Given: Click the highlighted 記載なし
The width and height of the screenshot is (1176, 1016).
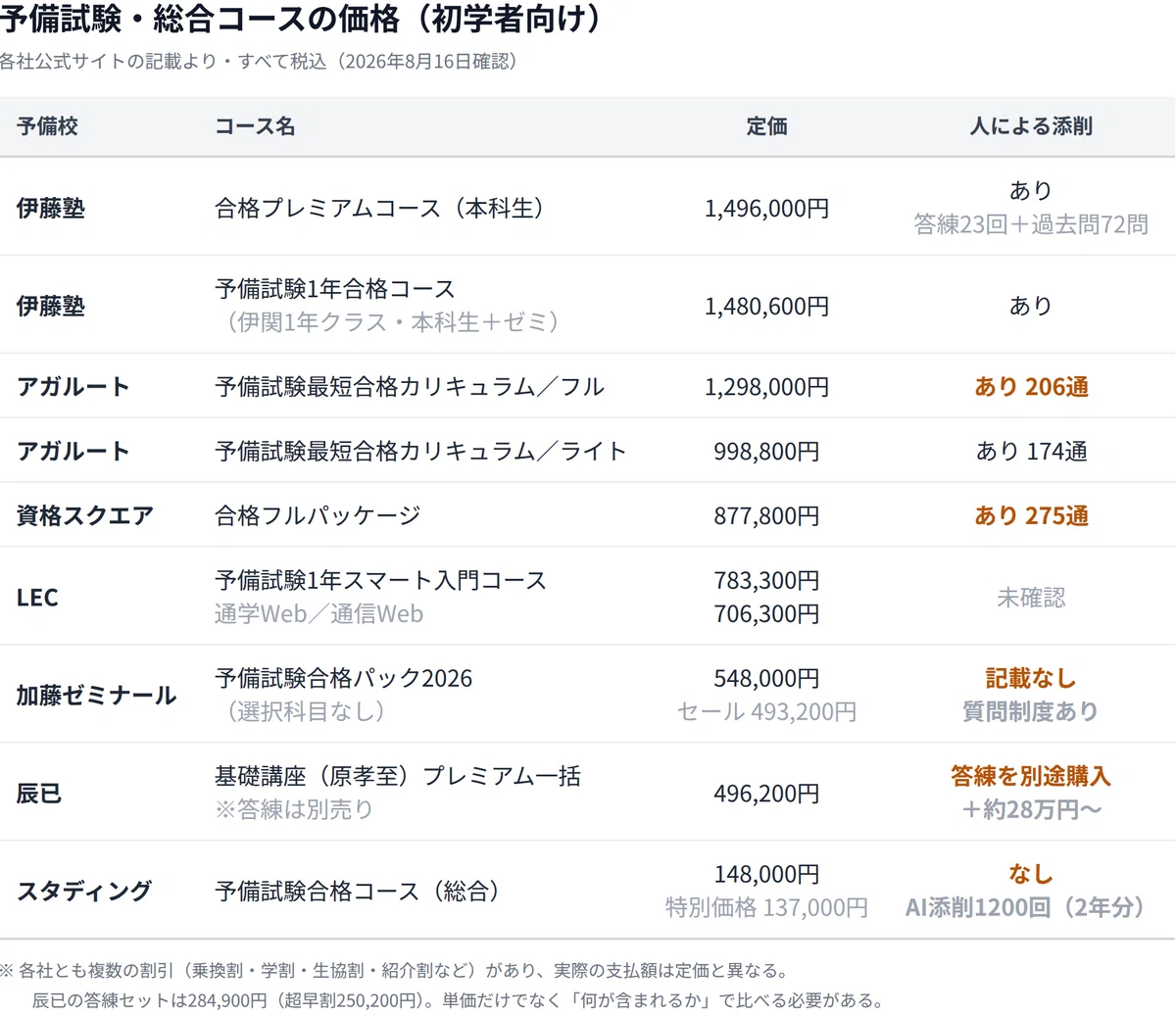Looking at the screenshot, I should tap(1031, 679).
